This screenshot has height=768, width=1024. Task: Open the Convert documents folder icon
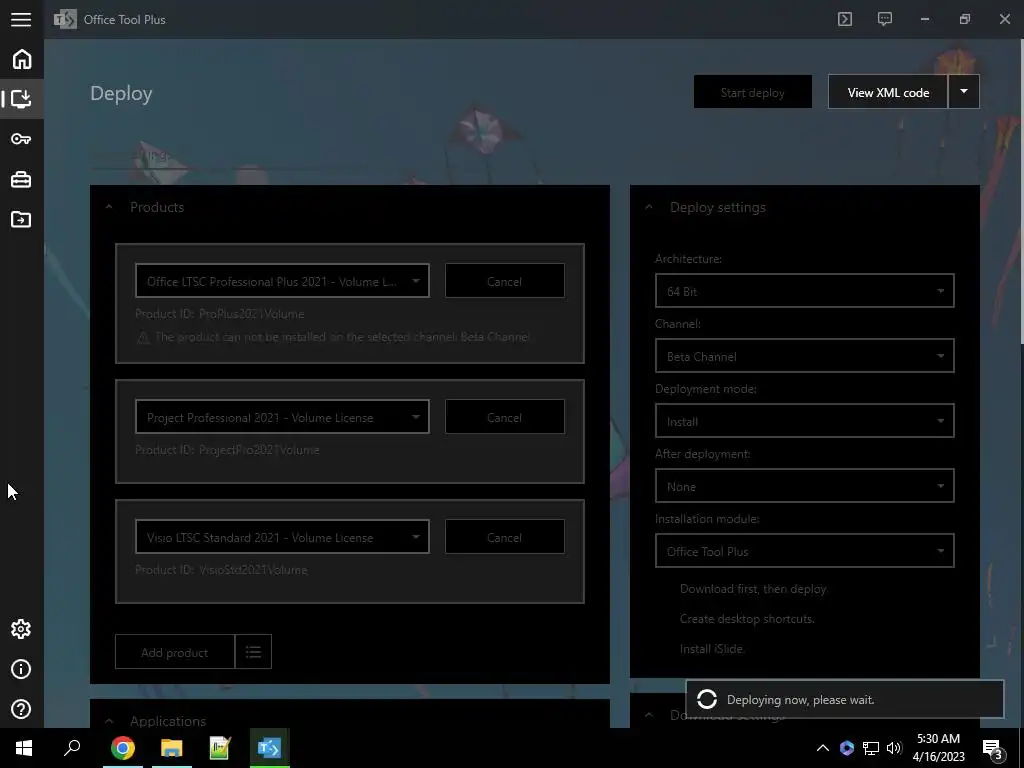21,219
